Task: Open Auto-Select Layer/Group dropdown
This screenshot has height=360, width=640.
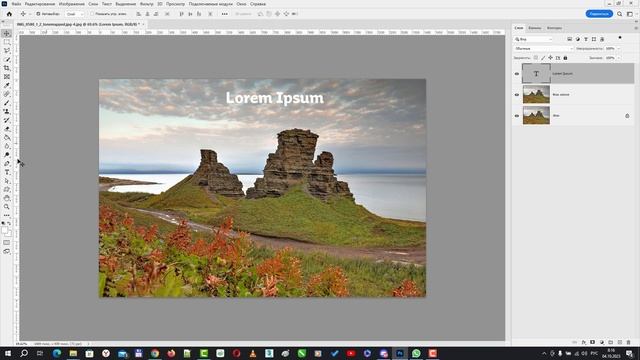Action: (75, 14)
